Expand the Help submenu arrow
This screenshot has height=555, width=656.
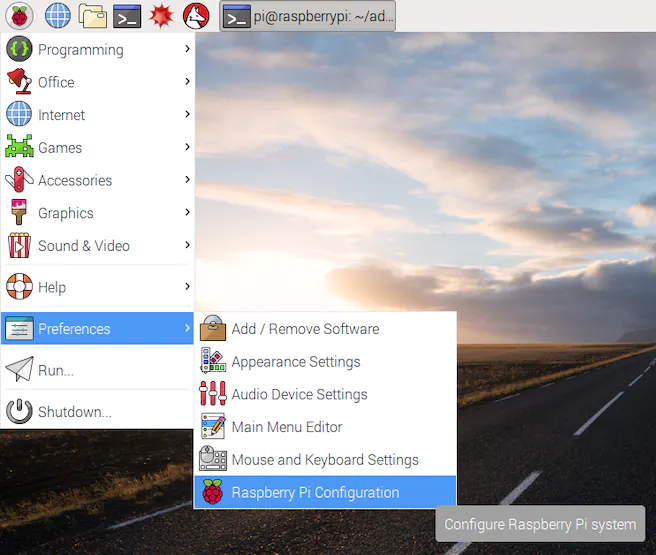[187, 286]
